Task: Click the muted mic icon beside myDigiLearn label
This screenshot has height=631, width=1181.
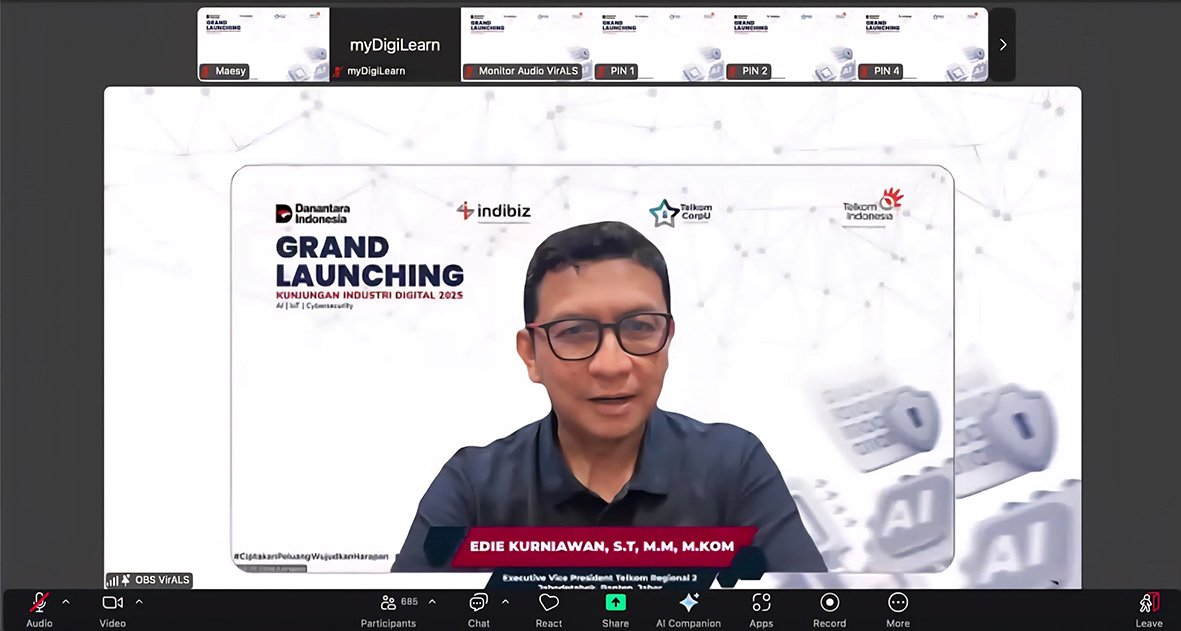Action: tap(338, 72)
